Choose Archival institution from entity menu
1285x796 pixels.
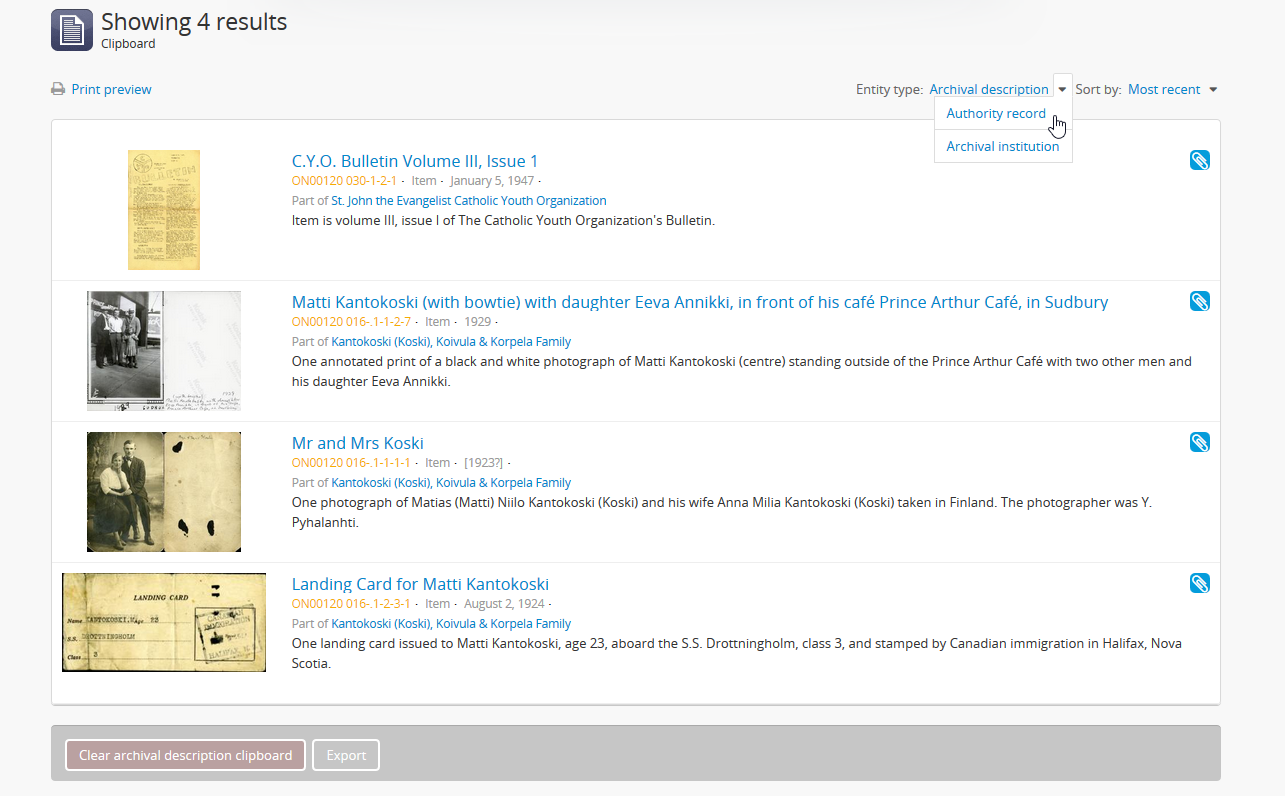1002,146
